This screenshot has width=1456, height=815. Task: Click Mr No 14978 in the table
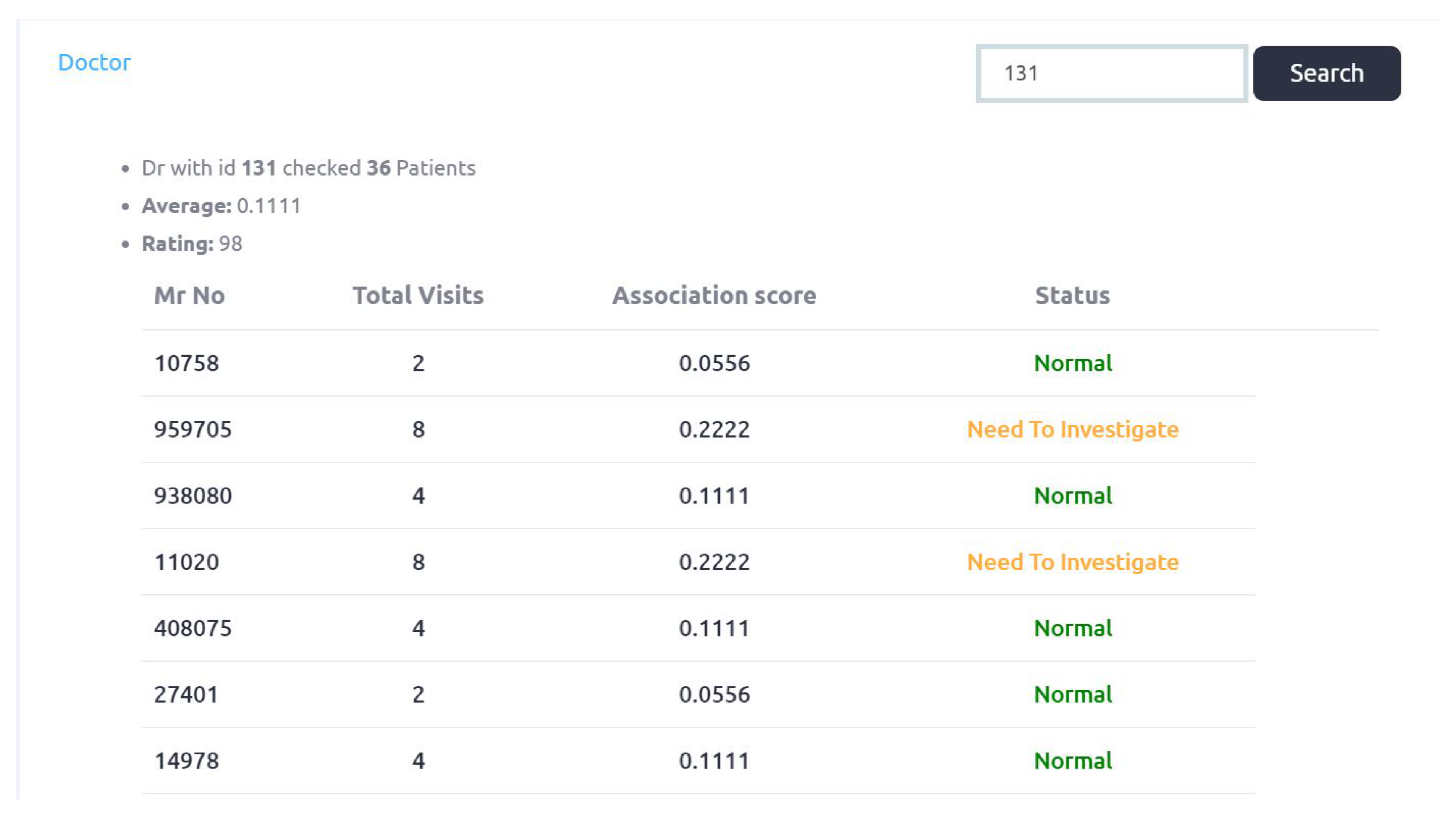[x=187, y=761]
